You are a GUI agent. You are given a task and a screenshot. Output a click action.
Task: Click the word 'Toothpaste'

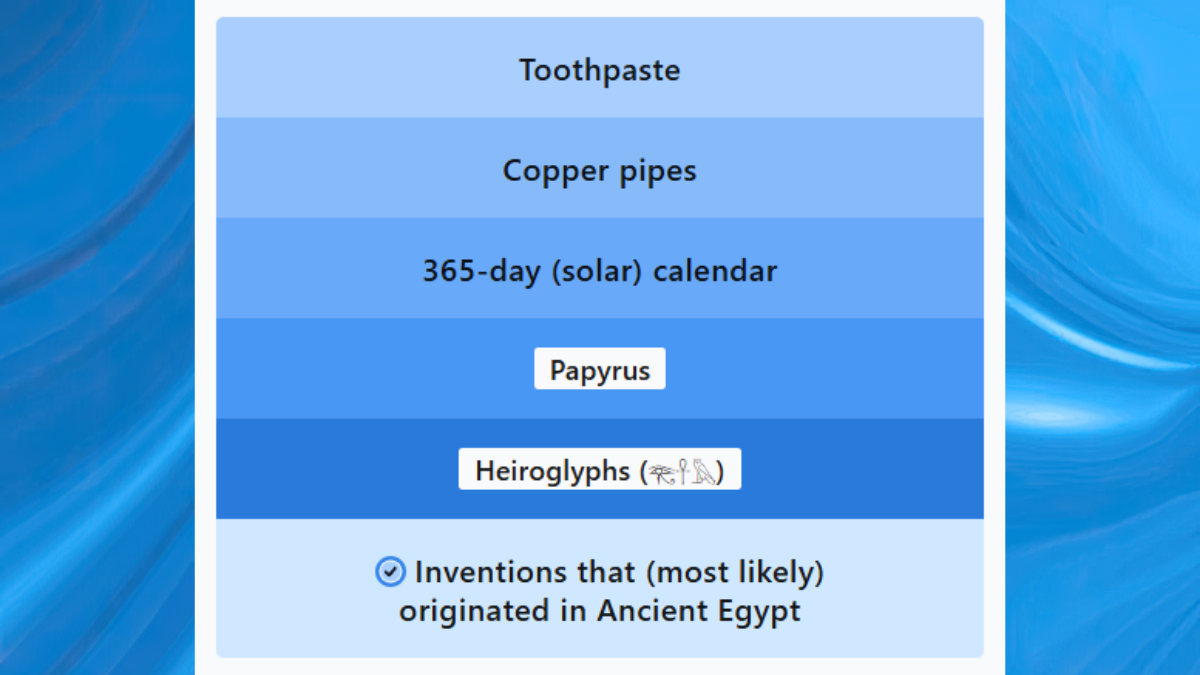coord(600,70)
